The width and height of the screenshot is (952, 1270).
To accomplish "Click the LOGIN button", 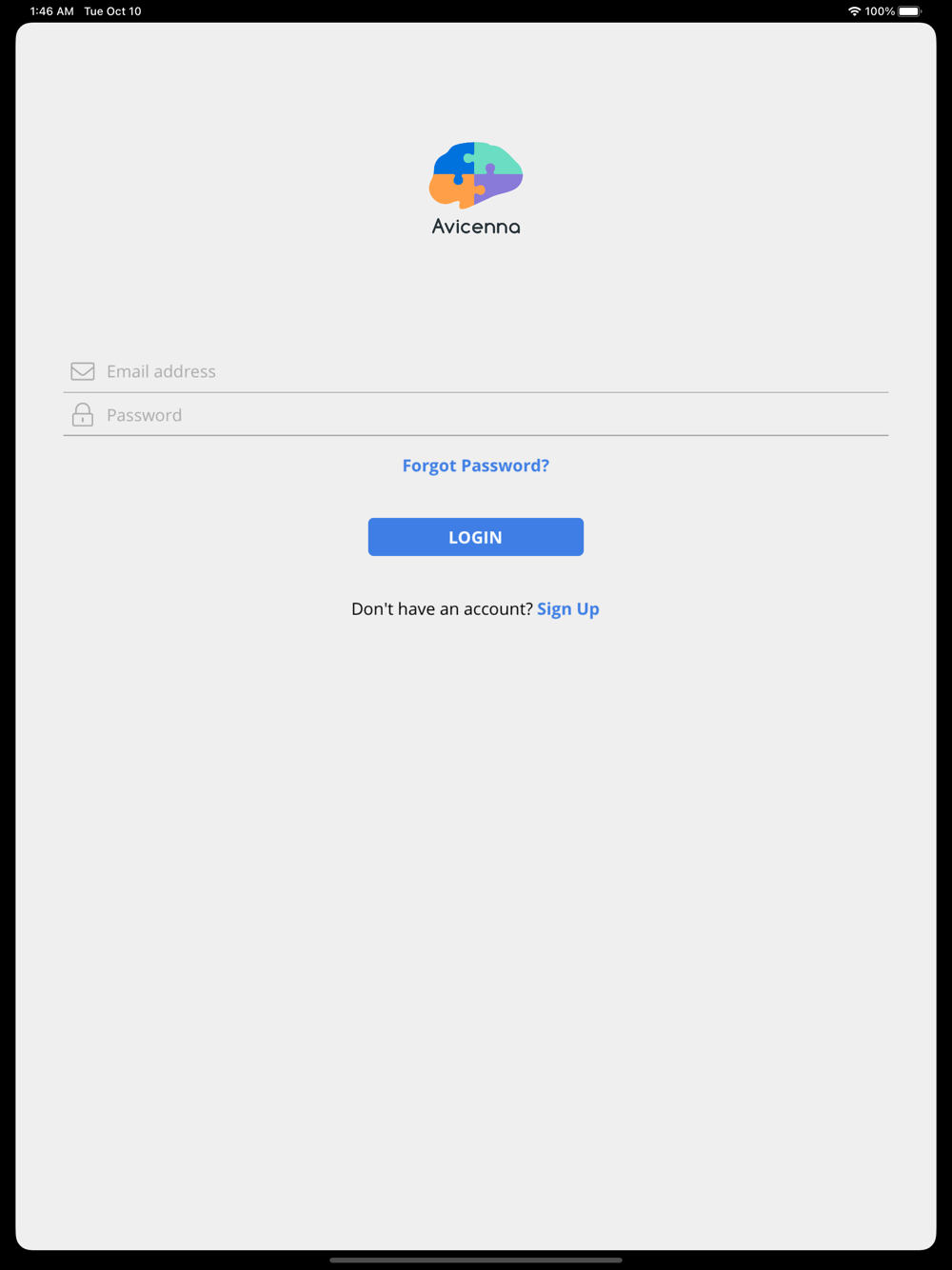I will point(476,537).
